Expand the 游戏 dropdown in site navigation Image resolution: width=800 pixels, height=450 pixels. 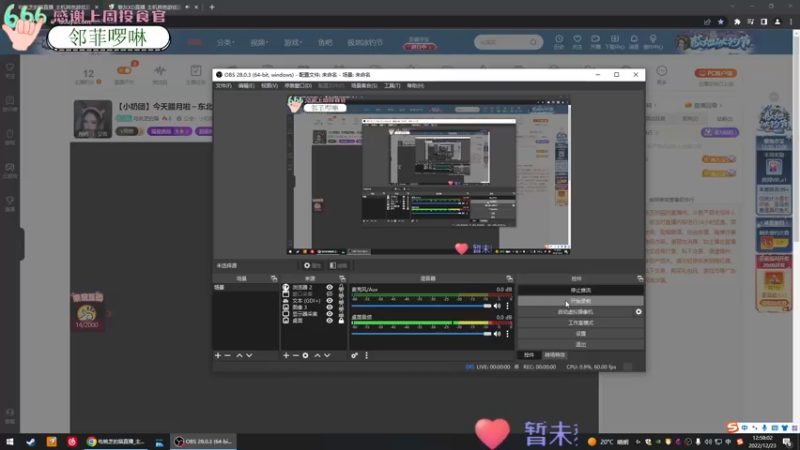(x=293, y=42)
